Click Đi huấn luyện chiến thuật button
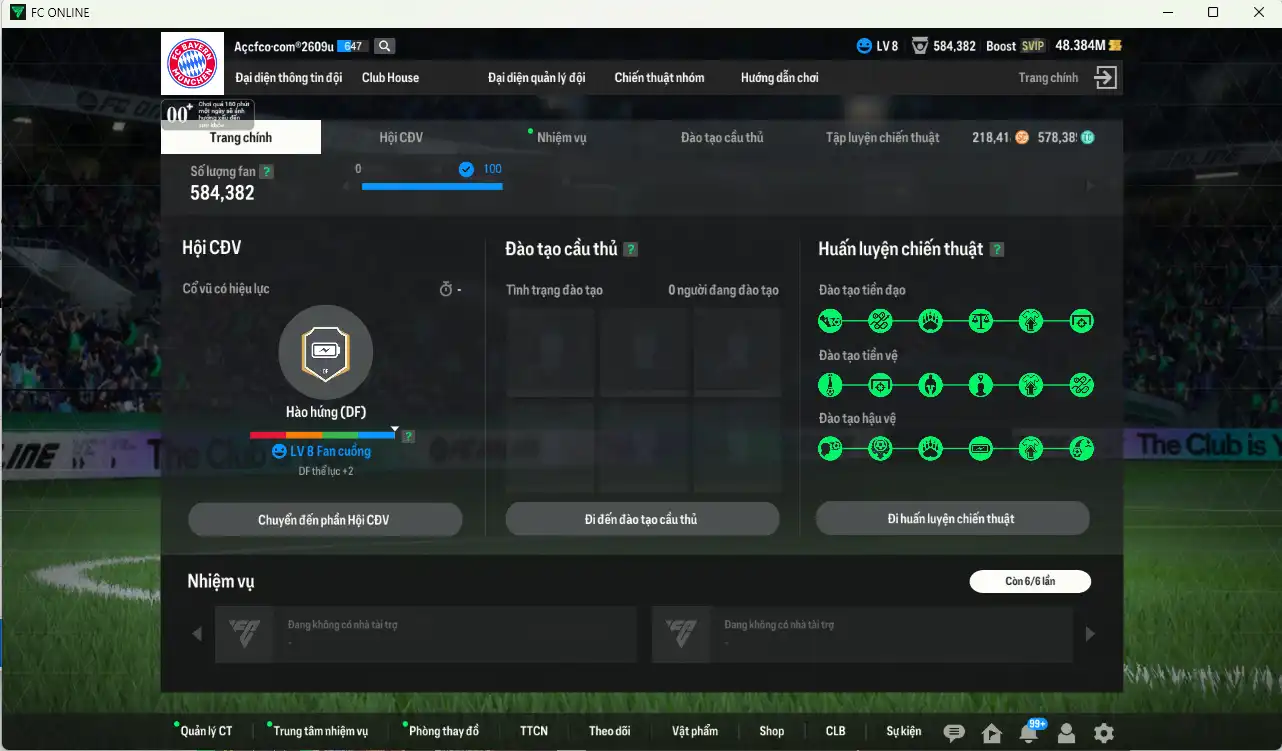 (952, 518)
